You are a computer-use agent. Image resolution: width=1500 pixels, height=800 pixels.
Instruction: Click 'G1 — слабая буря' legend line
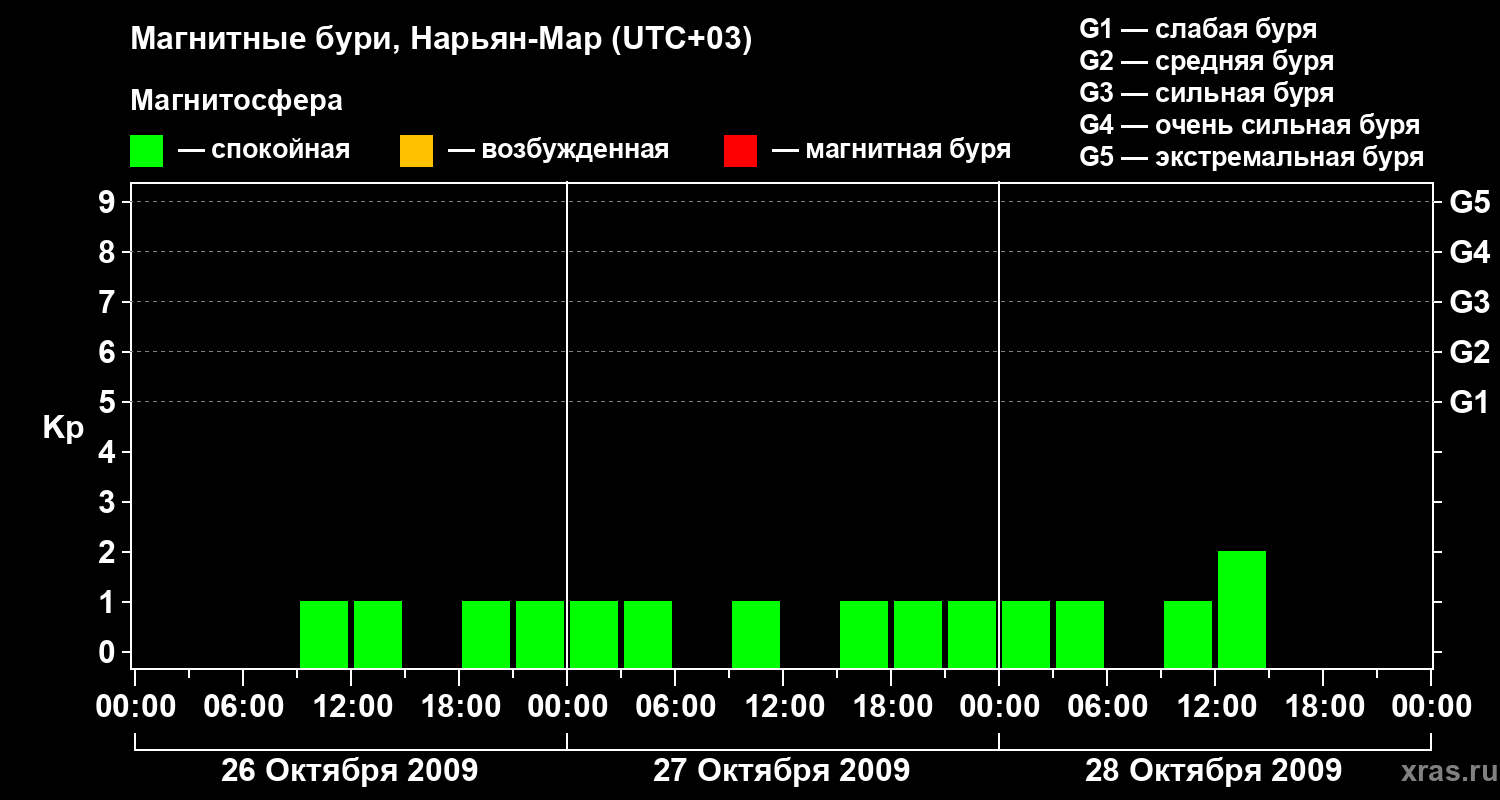coord(1198,29)
